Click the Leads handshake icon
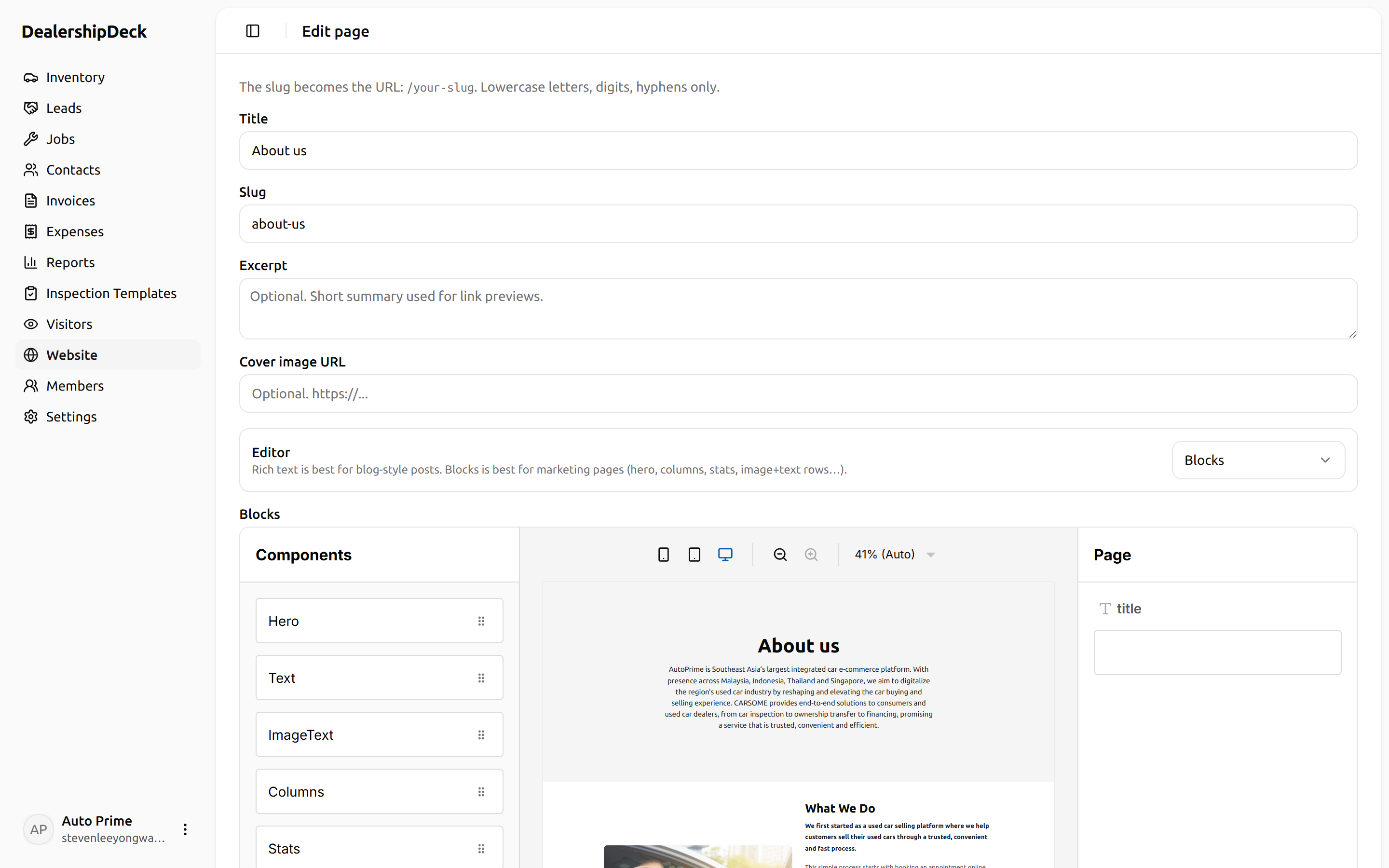Image resolution: width=1389 pixels, height=868 pixels. [x=31, y=108]
